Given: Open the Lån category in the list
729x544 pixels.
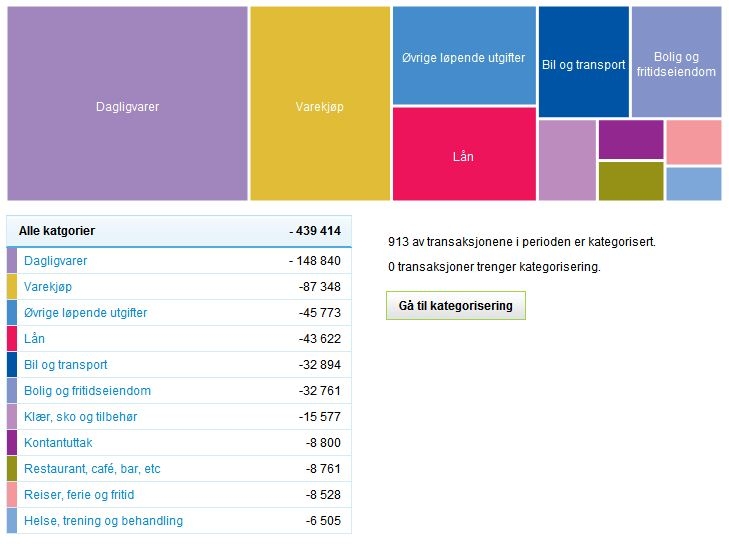Looking at the screenshot, I should click(x=34, y=339).
